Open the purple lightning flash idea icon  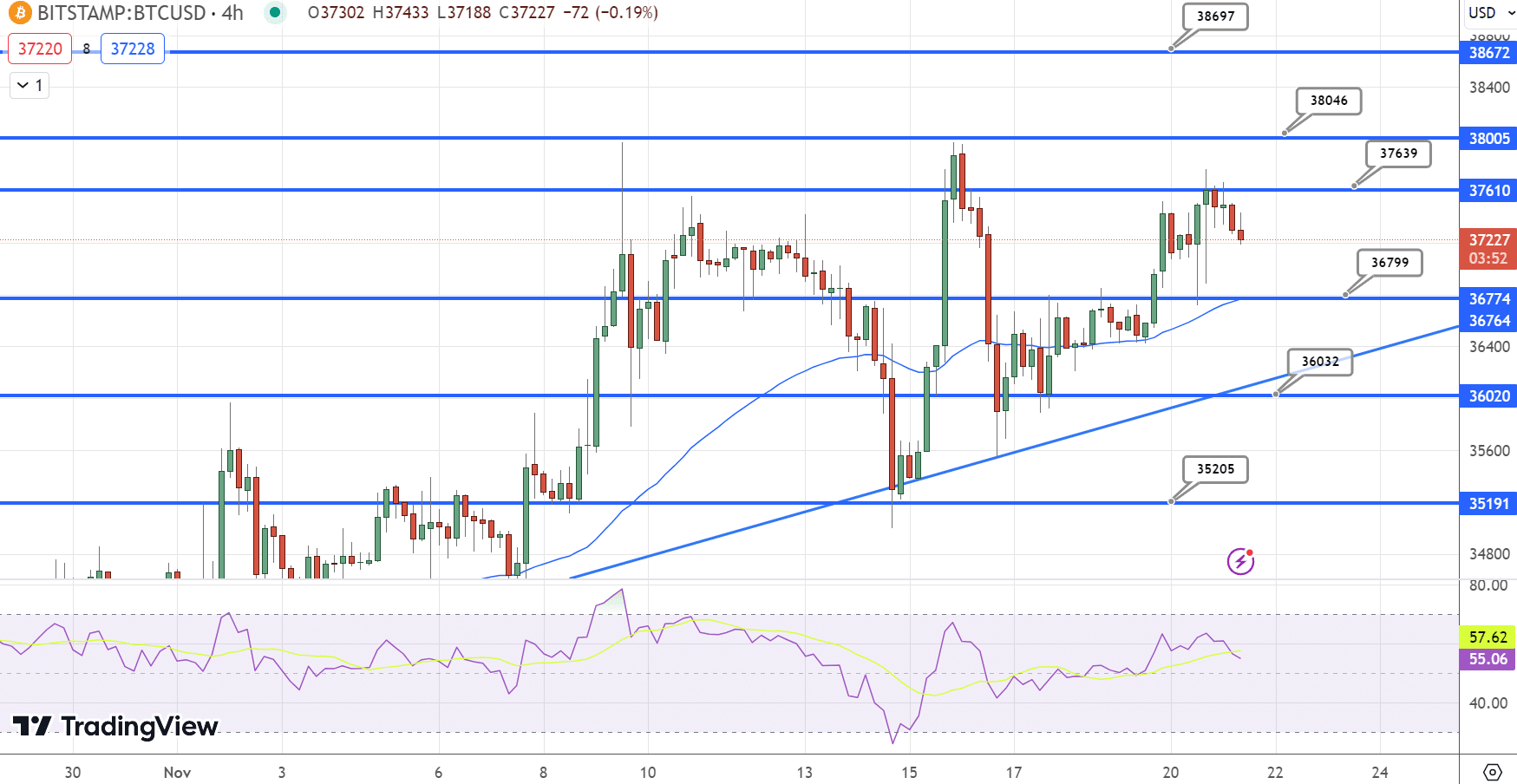coord(1241,561)
